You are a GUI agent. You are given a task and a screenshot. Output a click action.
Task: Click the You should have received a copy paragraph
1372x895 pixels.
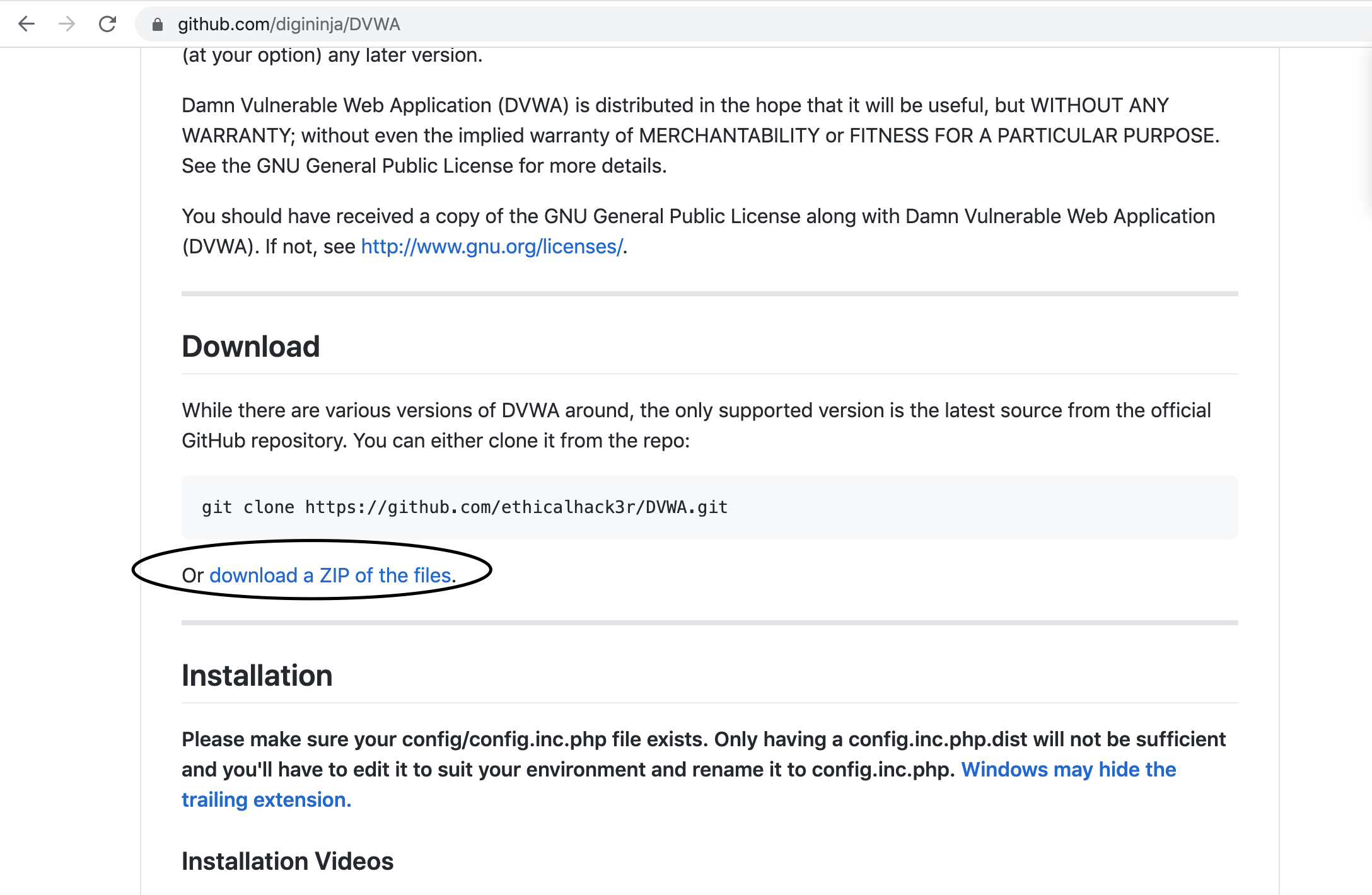pos(699,231)
